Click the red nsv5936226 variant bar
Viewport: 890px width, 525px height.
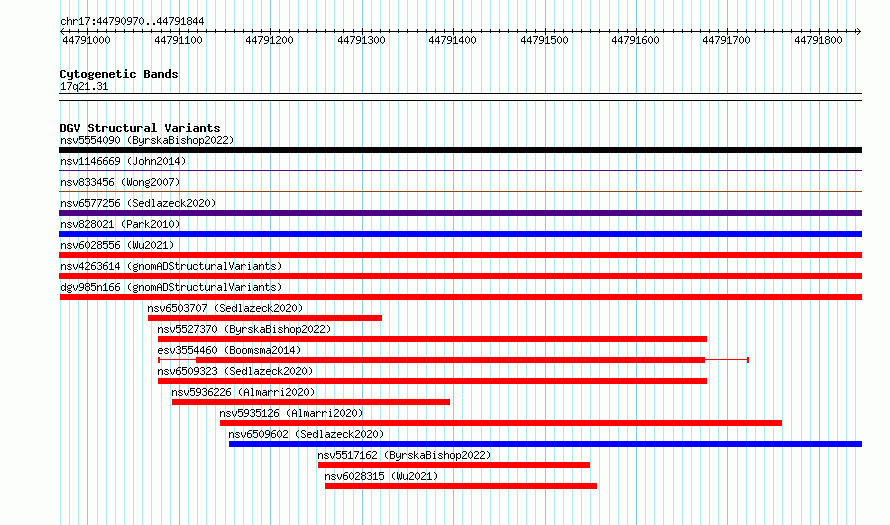(311, 402)
